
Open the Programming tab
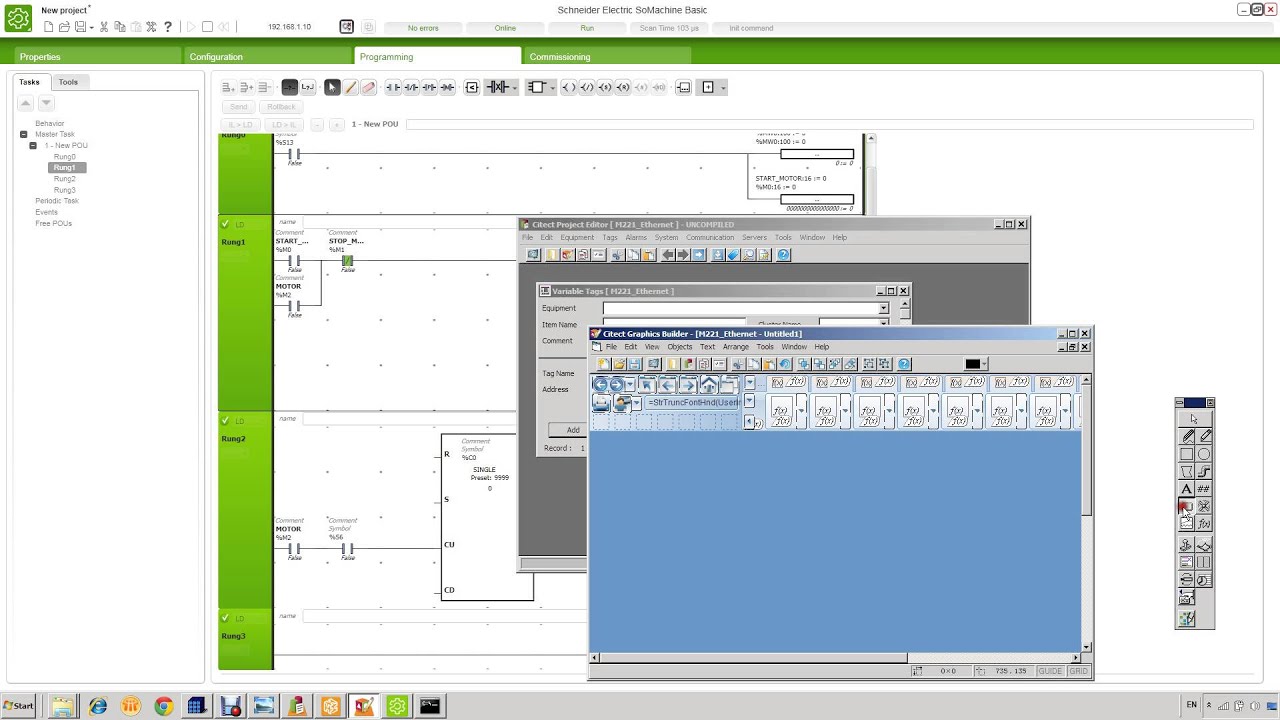point(438,57)
